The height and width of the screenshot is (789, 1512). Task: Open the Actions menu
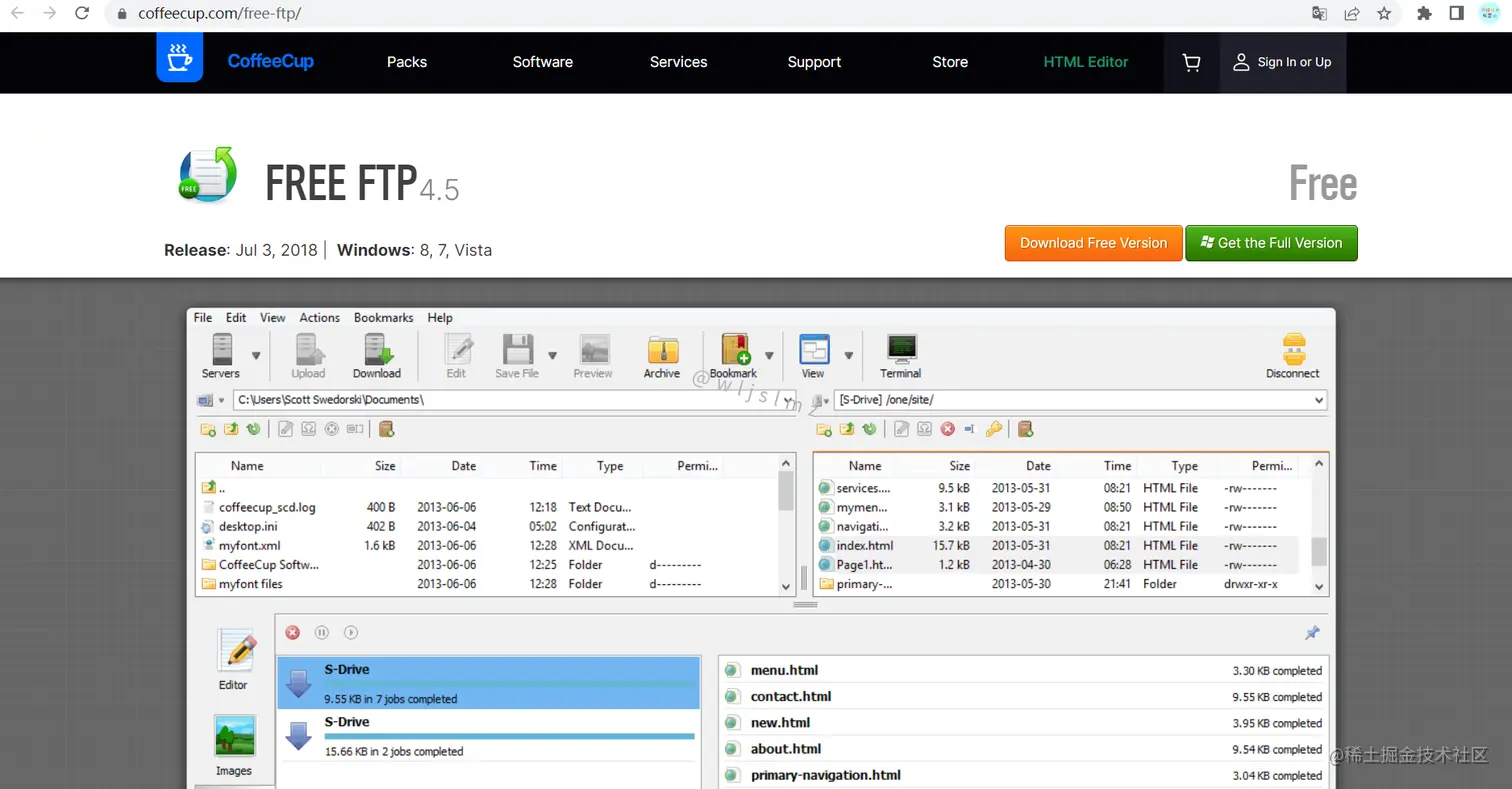[x=320, y=317]
